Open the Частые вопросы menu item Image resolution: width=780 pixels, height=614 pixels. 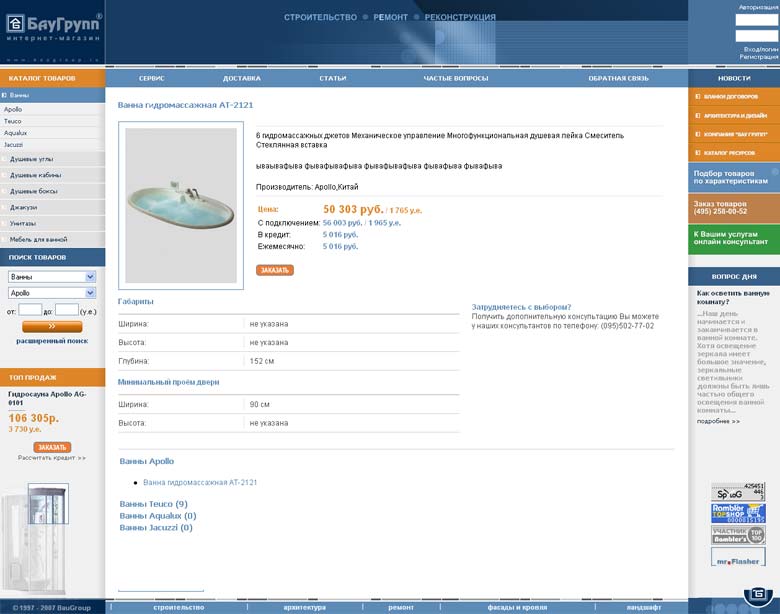(456, 78)
